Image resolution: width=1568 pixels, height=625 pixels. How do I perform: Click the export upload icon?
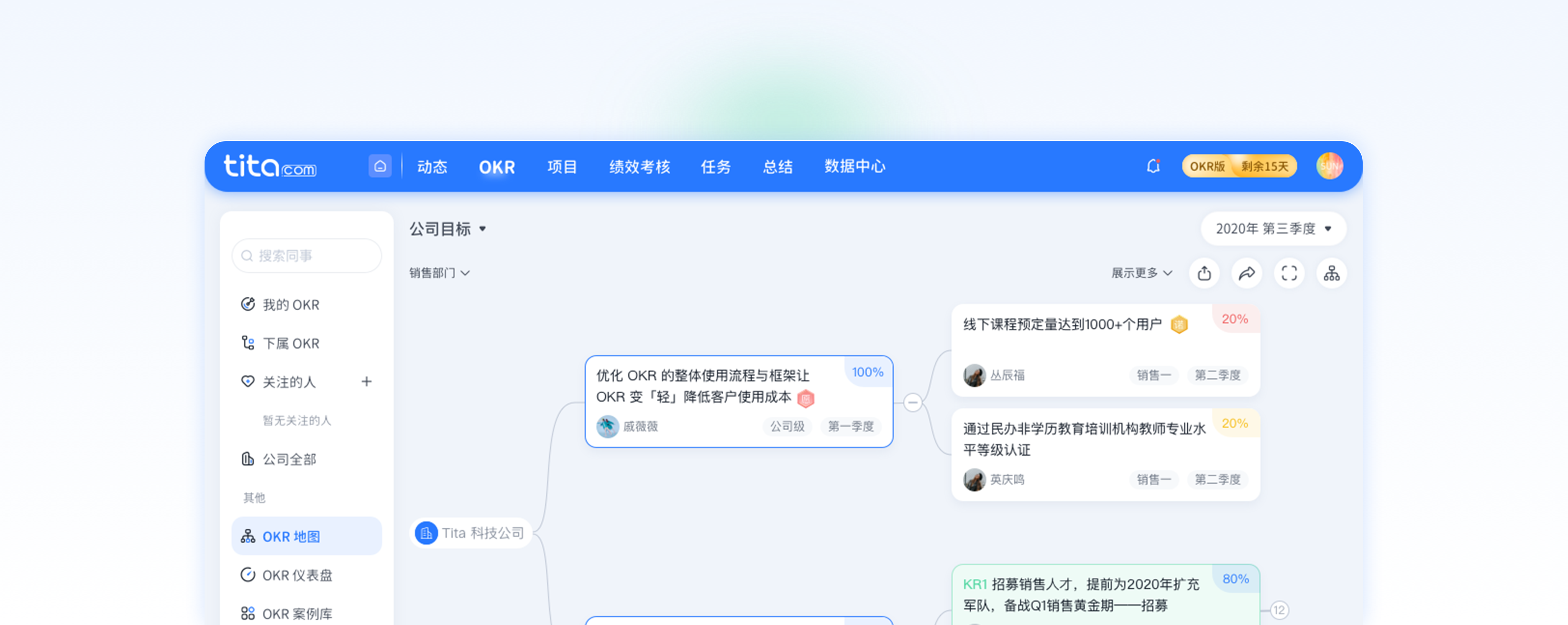pyautogui.click(x=1204, y=274)
